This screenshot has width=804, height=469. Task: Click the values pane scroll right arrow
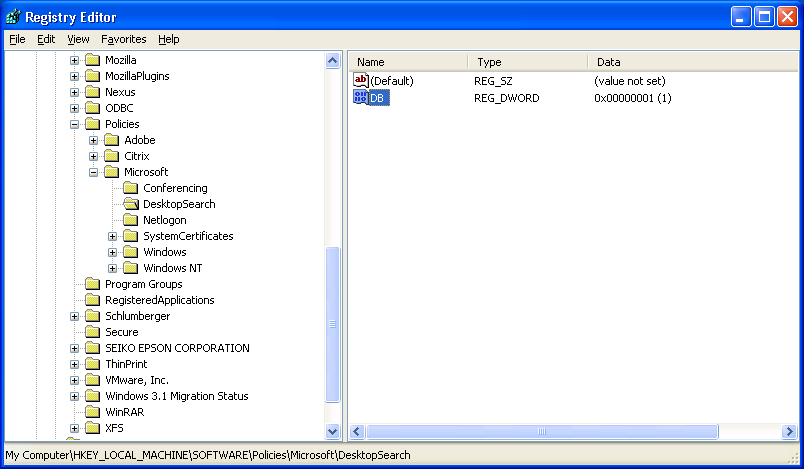point(789,432)
